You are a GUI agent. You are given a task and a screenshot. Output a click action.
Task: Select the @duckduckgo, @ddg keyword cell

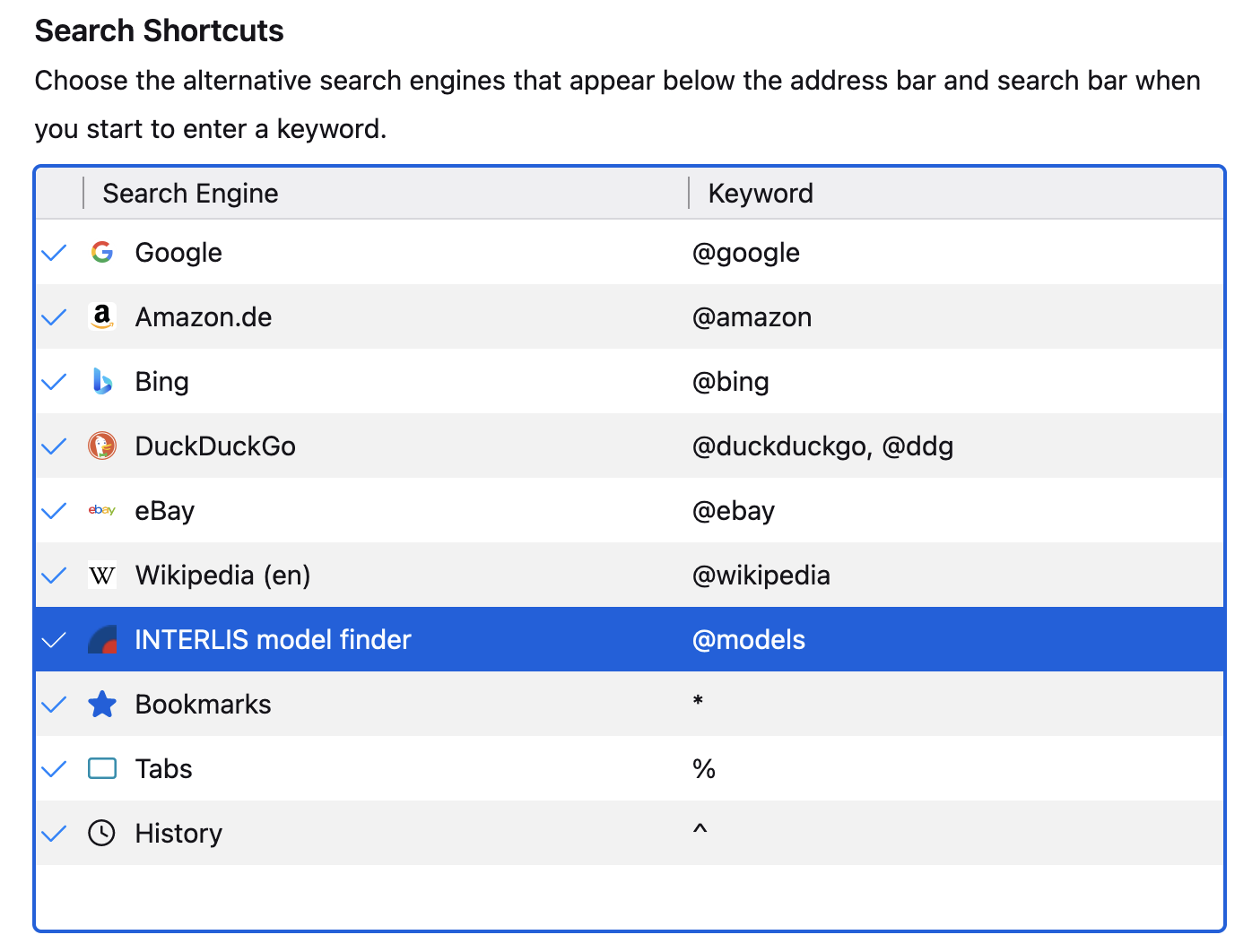pos(823,446)
